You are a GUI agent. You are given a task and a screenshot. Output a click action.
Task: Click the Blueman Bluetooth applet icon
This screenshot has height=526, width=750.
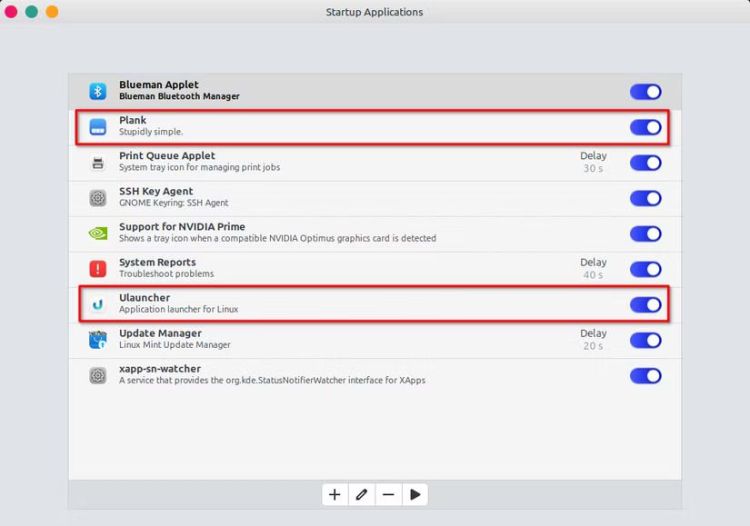(98, 91)
